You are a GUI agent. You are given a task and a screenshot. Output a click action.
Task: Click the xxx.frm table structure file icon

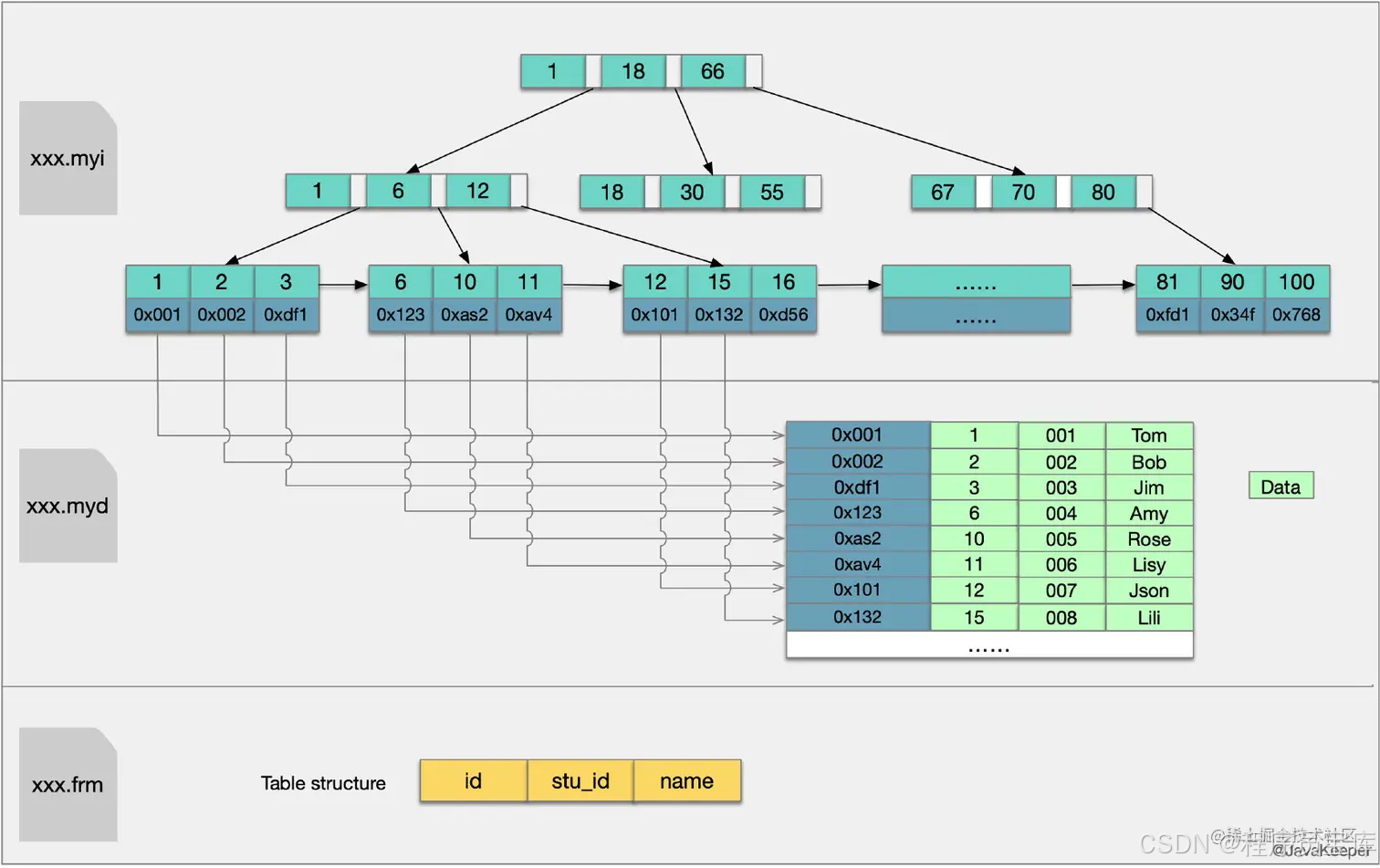tap(68, 786)
